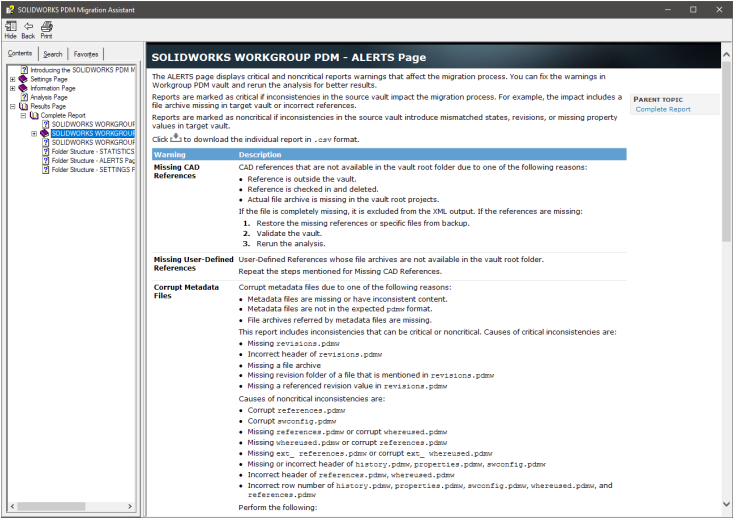Click the Hide toolbar icon

pyautogui.click(x=10, y=29)
